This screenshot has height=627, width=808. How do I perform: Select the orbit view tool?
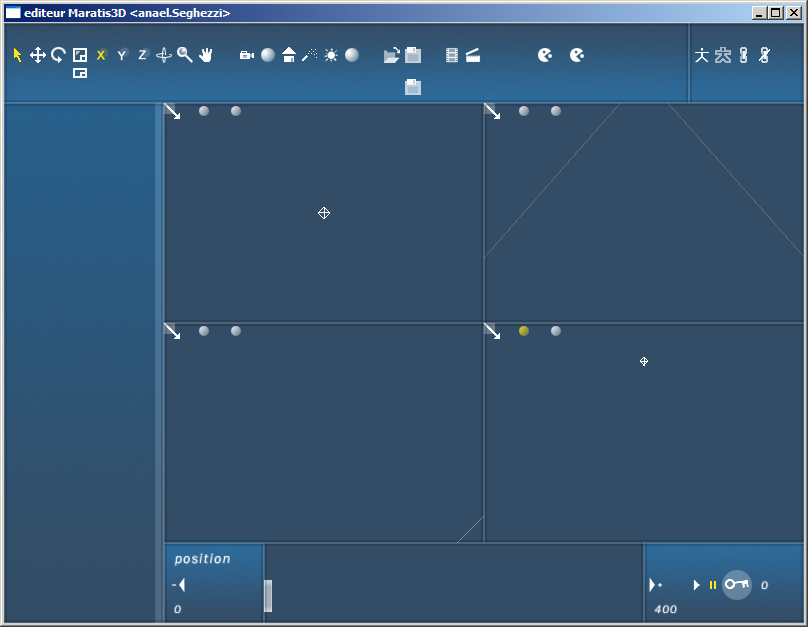(164, 55)
